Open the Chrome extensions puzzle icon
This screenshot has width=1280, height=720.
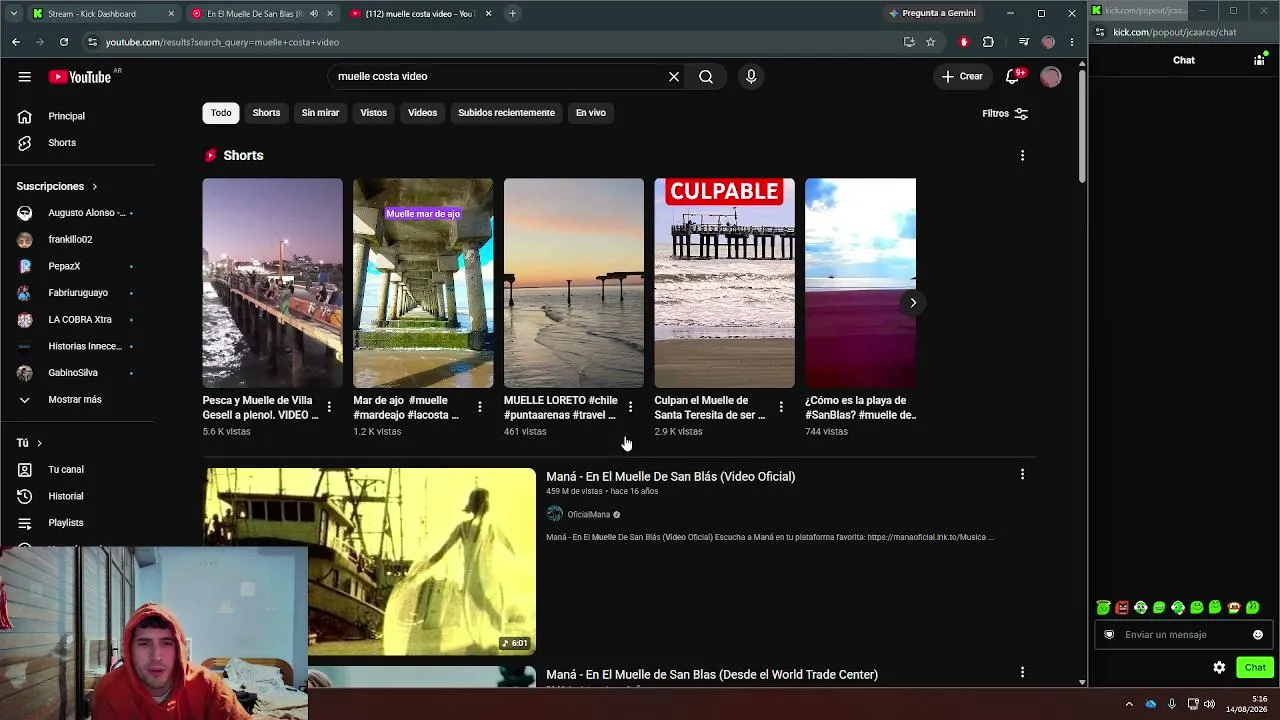(x=988, y=42)
